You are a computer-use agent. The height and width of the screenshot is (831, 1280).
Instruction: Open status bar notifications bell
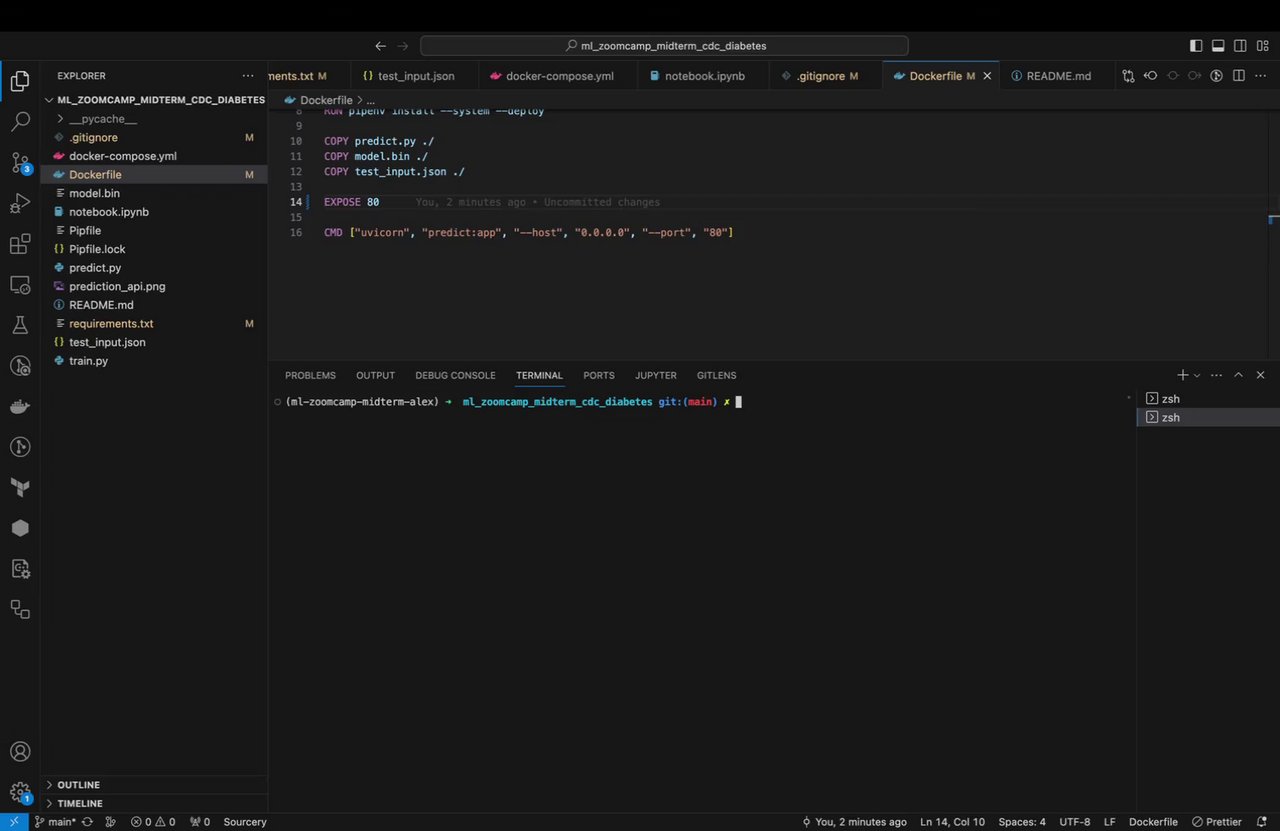[x=1262, y=822]
